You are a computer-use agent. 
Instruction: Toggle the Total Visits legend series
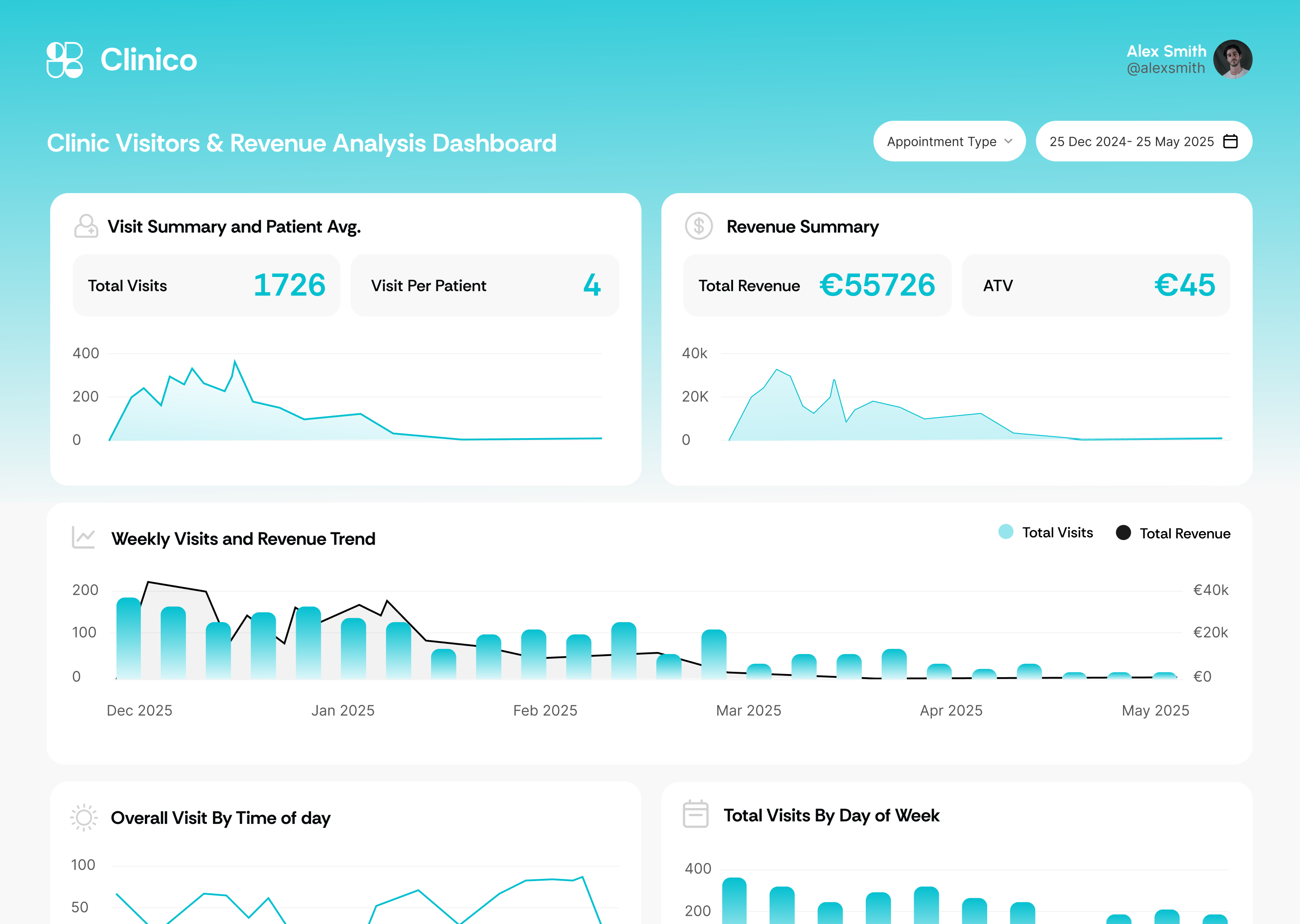(x=1057, y=532)
